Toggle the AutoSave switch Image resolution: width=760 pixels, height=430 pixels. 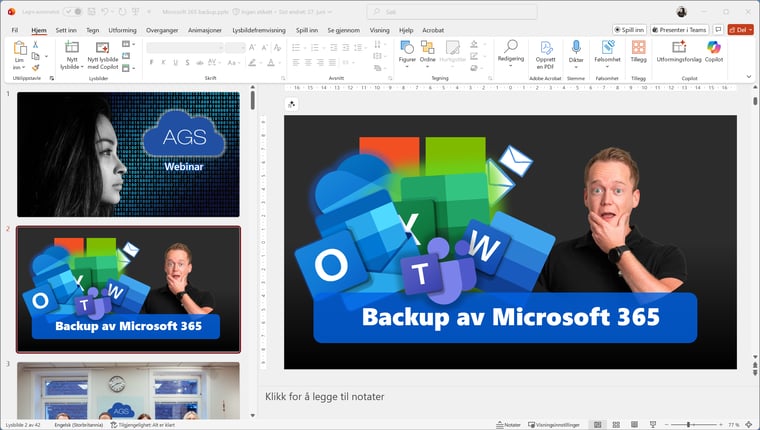[x=73, y=12]
